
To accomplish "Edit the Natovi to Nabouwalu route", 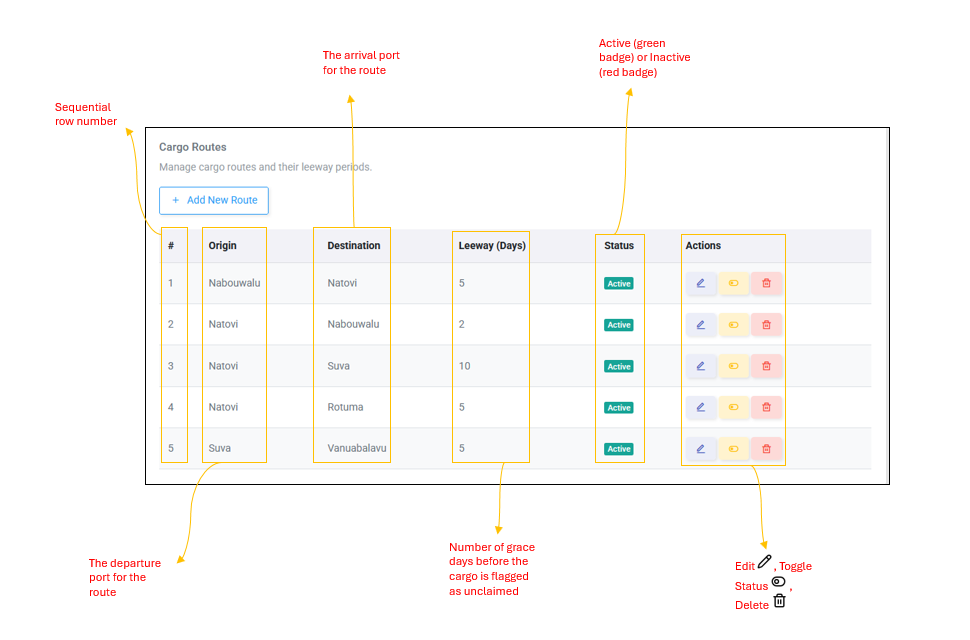I will pyautogui.click(x=701, y=325).
